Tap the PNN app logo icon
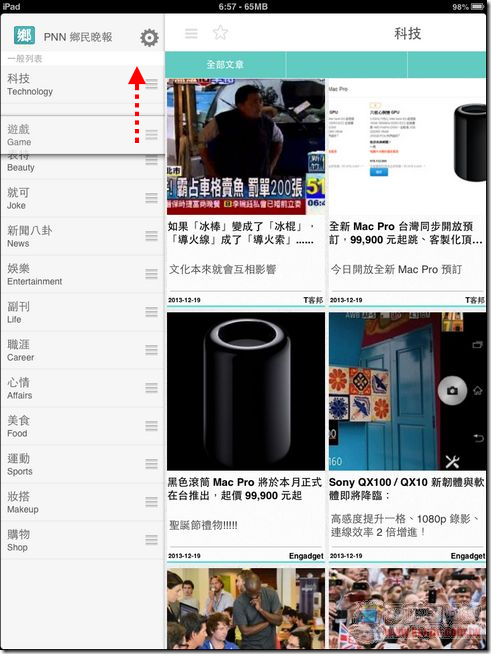 point(24,35)
